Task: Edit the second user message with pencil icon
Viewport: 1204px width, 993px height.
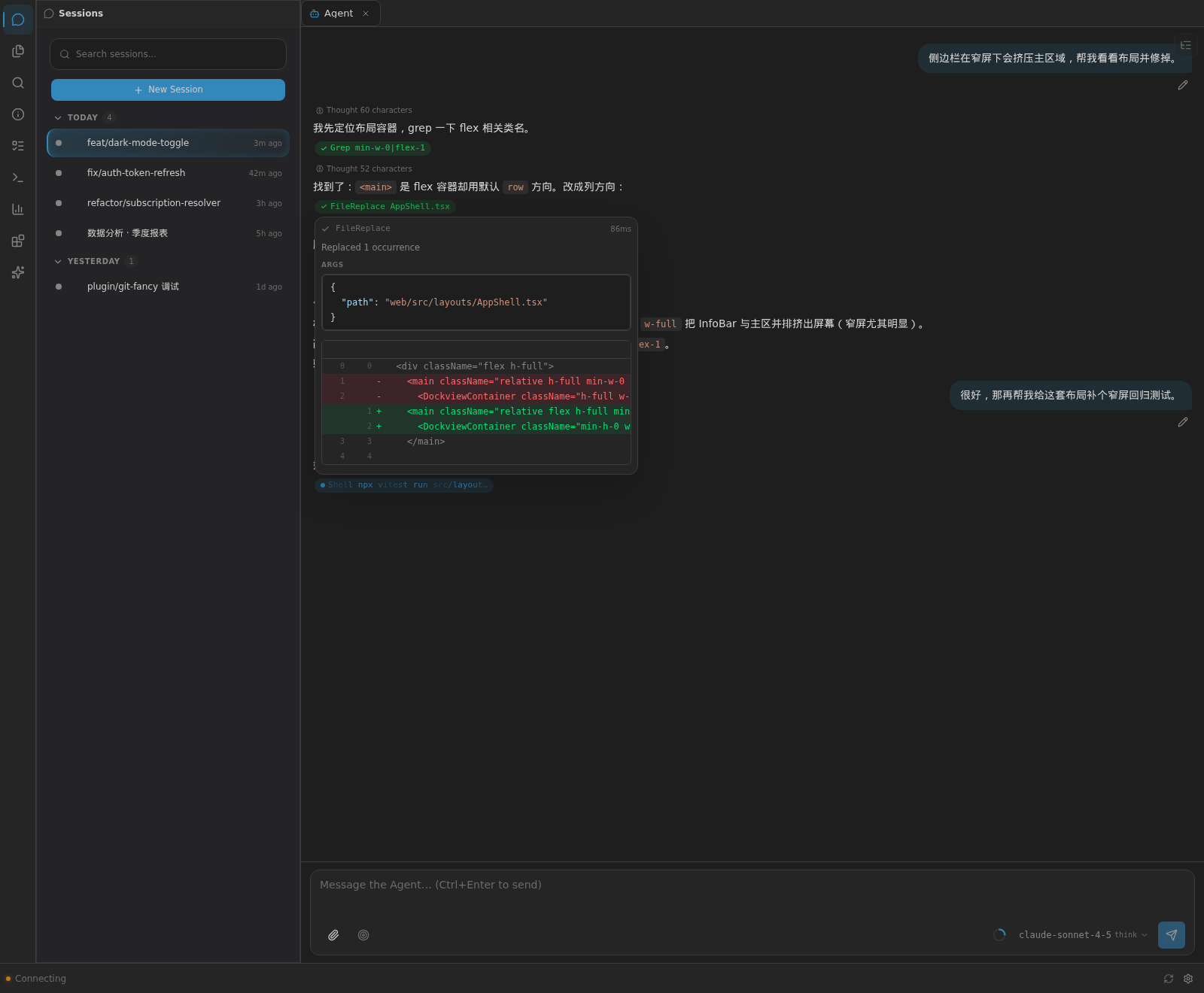Action: pos(1183,422)
